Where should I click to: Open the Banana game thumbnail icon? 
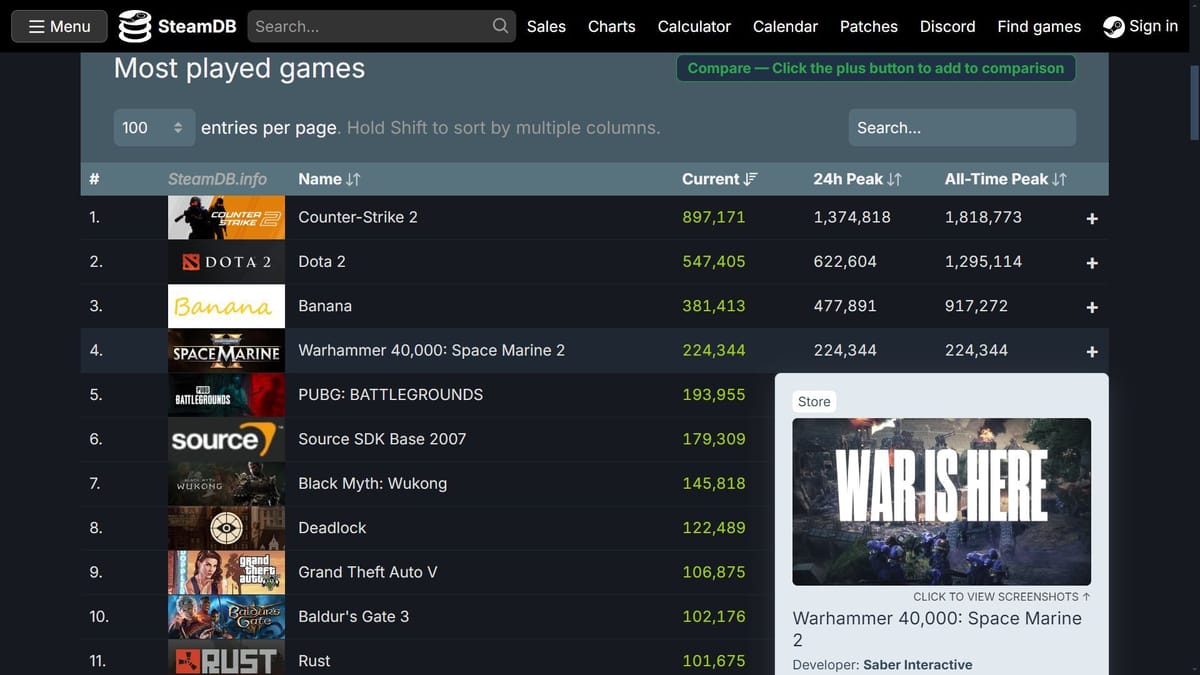click(x=226, y=306)
